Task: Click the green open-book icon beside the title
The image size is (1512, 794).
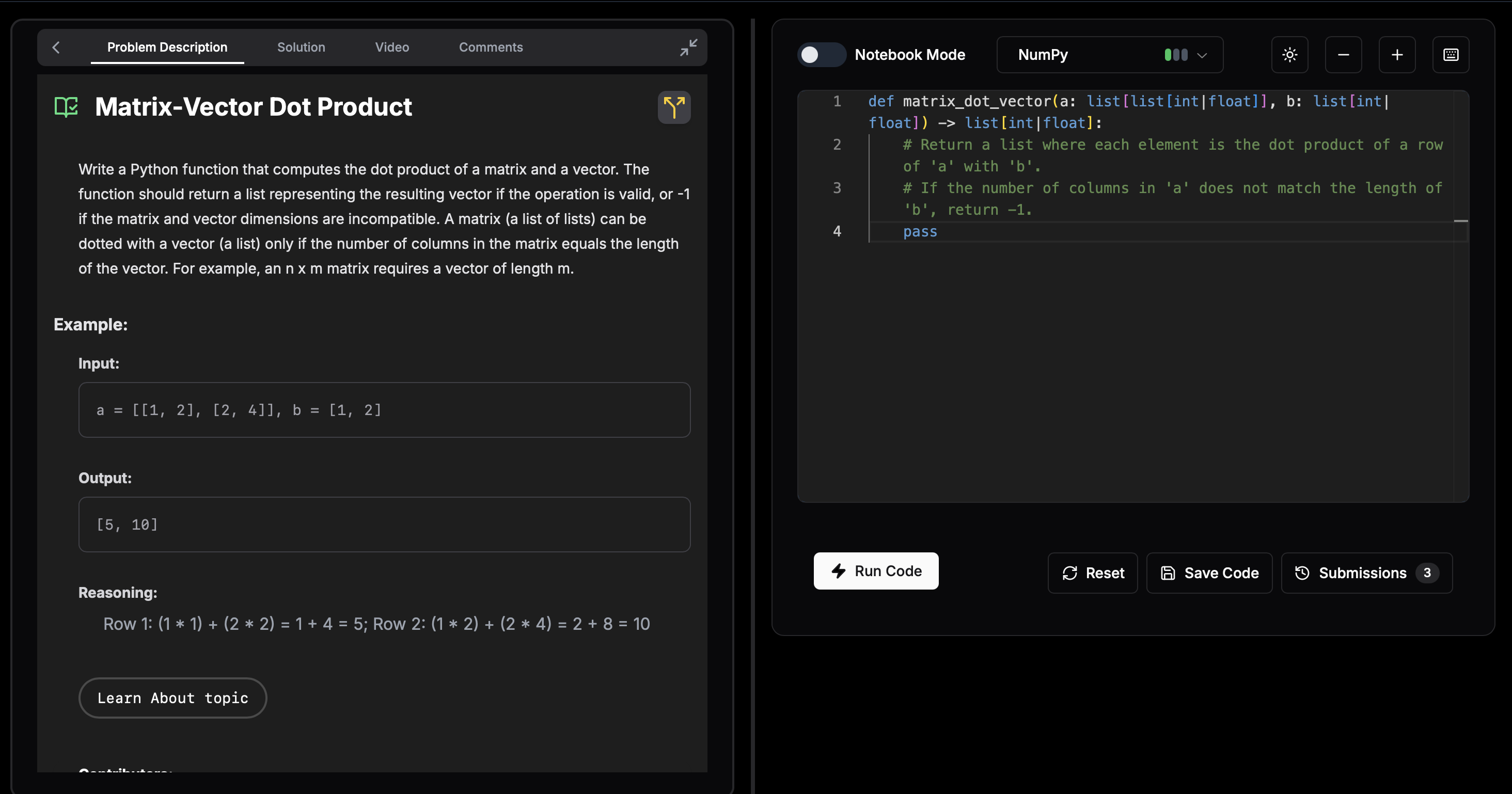Action: 66,107
